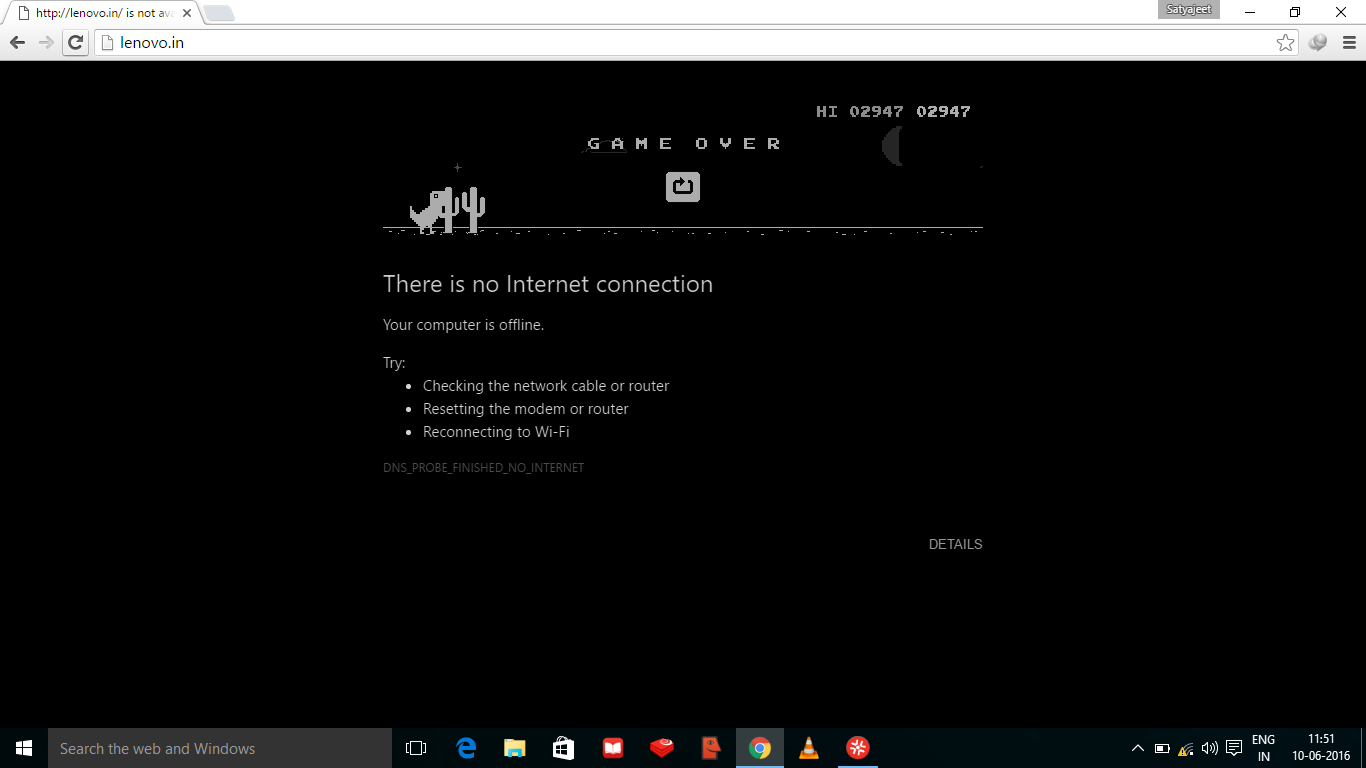Open the volume control in the system tray
The height and width of the screenshot is (768, 1366).
tap(1210, 748)
